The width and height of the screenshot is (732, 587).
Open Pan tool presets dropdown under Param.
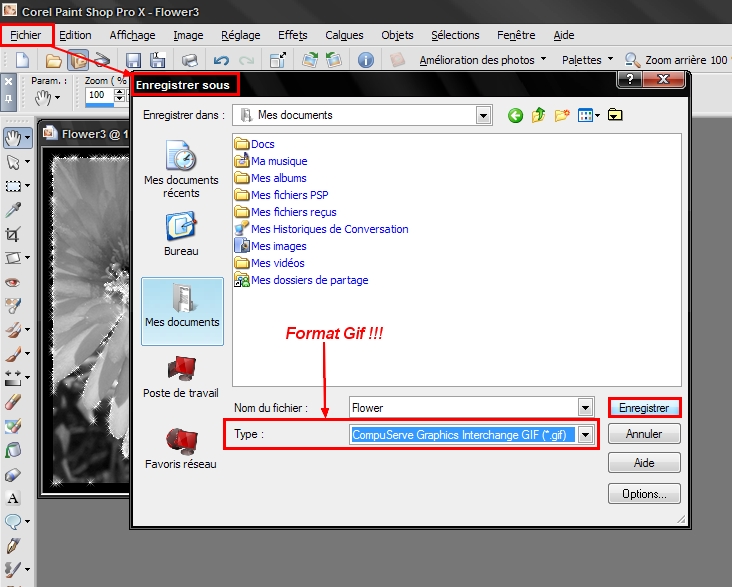(57, 98)
